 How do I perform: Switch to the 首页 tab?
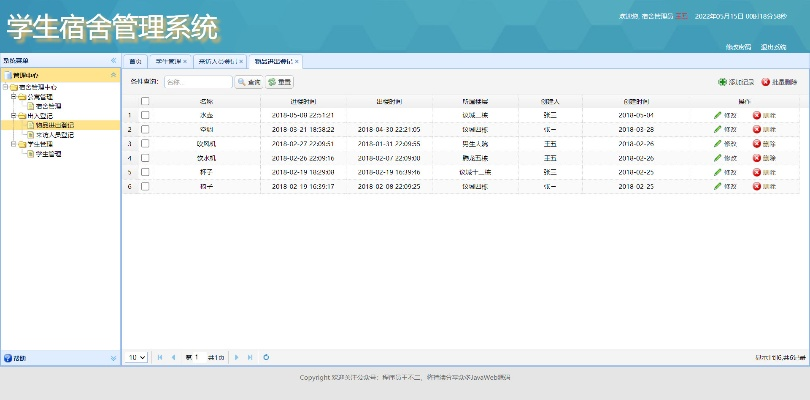coord(135,62)
